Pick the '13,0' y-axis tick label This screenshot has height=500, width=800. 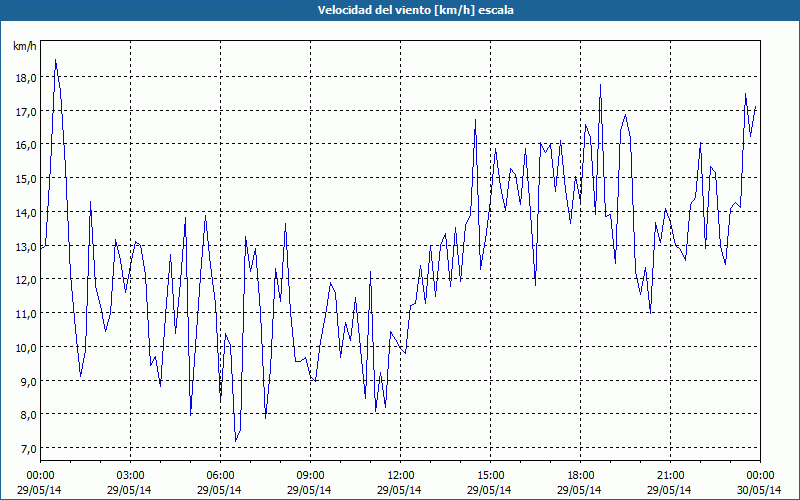point(26,246)
